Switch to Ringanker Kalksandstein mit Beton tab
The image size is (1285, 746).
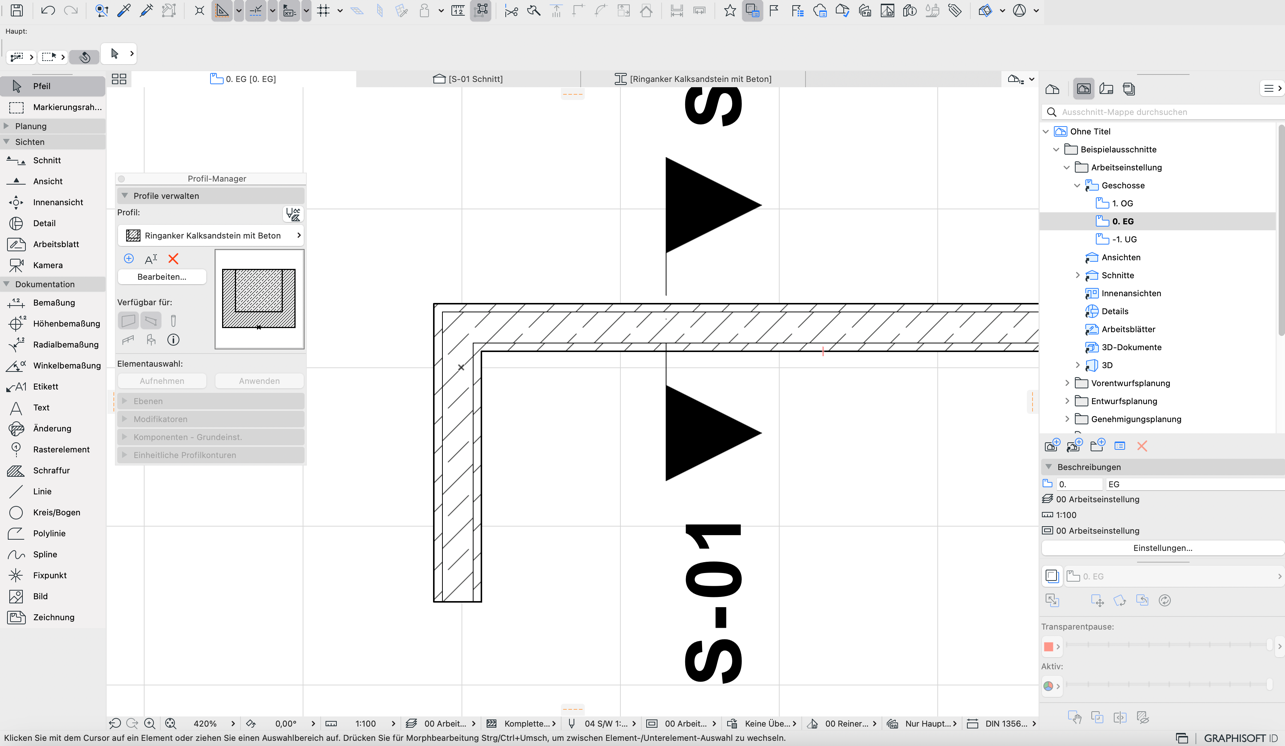coord(693,79)
